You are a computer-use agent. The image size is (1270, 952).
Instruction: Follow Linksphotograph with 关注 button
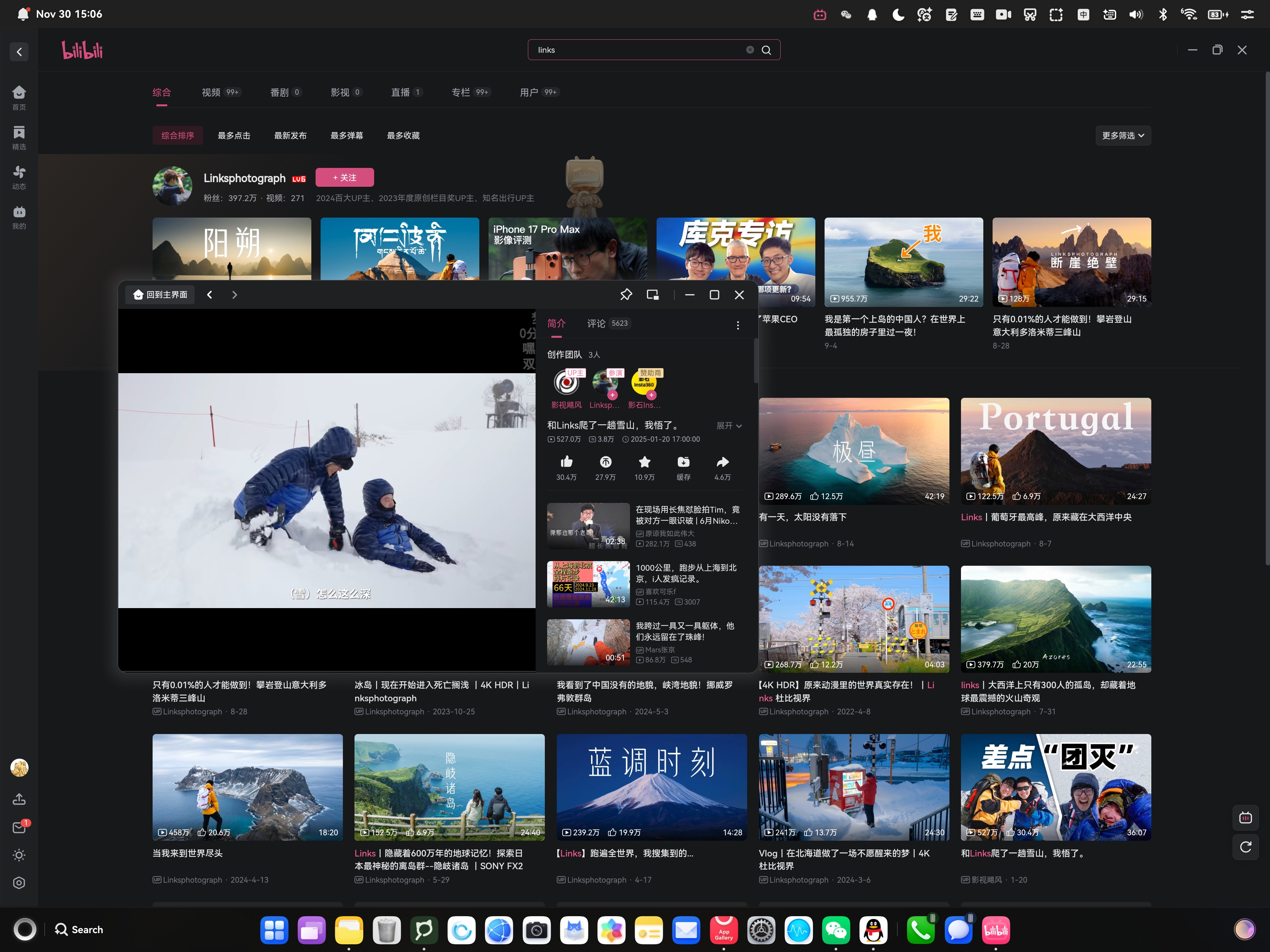tap(344, 177)
